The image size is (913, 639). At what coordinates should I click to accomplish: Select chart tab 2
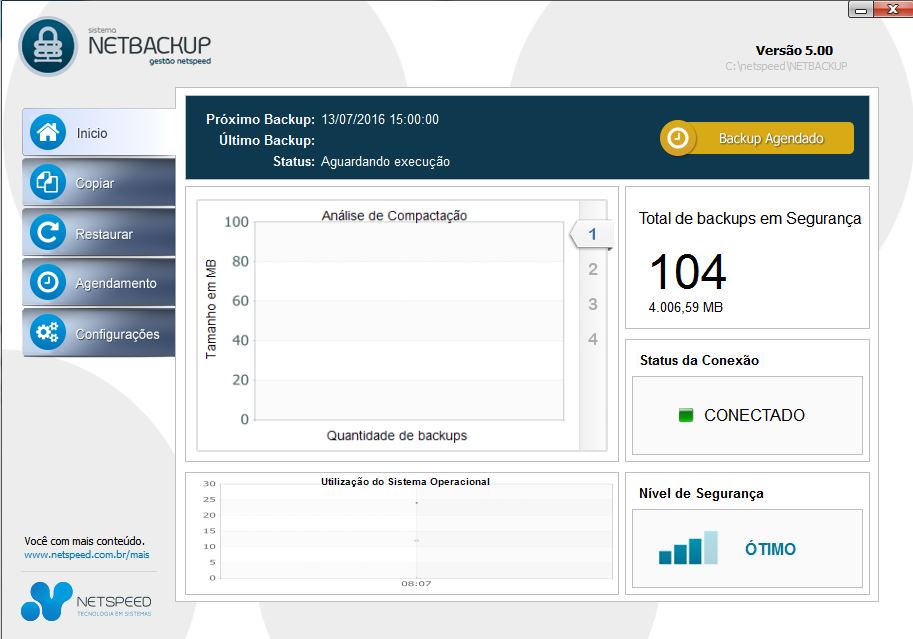click(593, 270)
